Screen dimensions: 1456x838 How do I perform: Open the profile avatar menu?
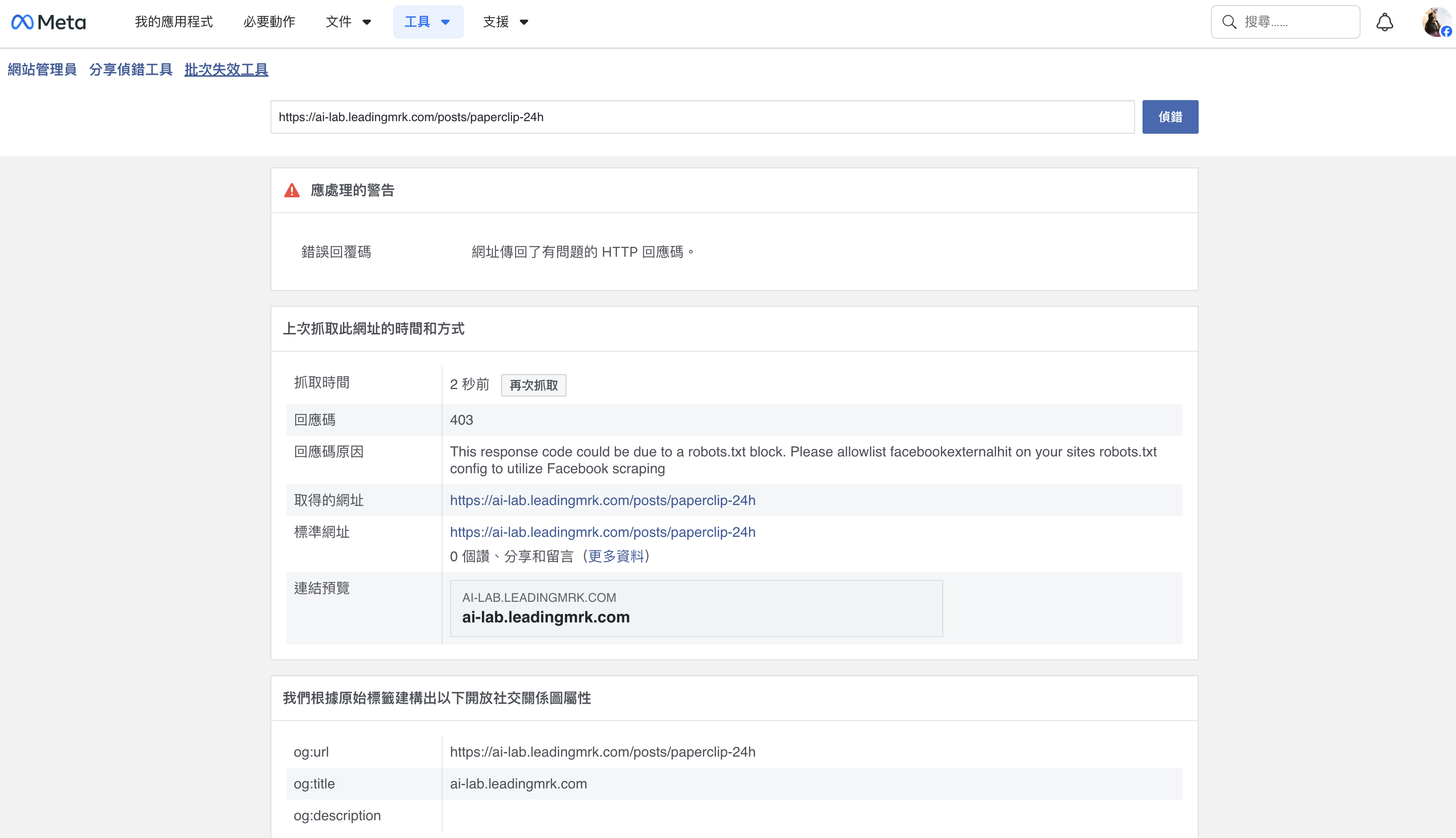[x=1436, y=22]
